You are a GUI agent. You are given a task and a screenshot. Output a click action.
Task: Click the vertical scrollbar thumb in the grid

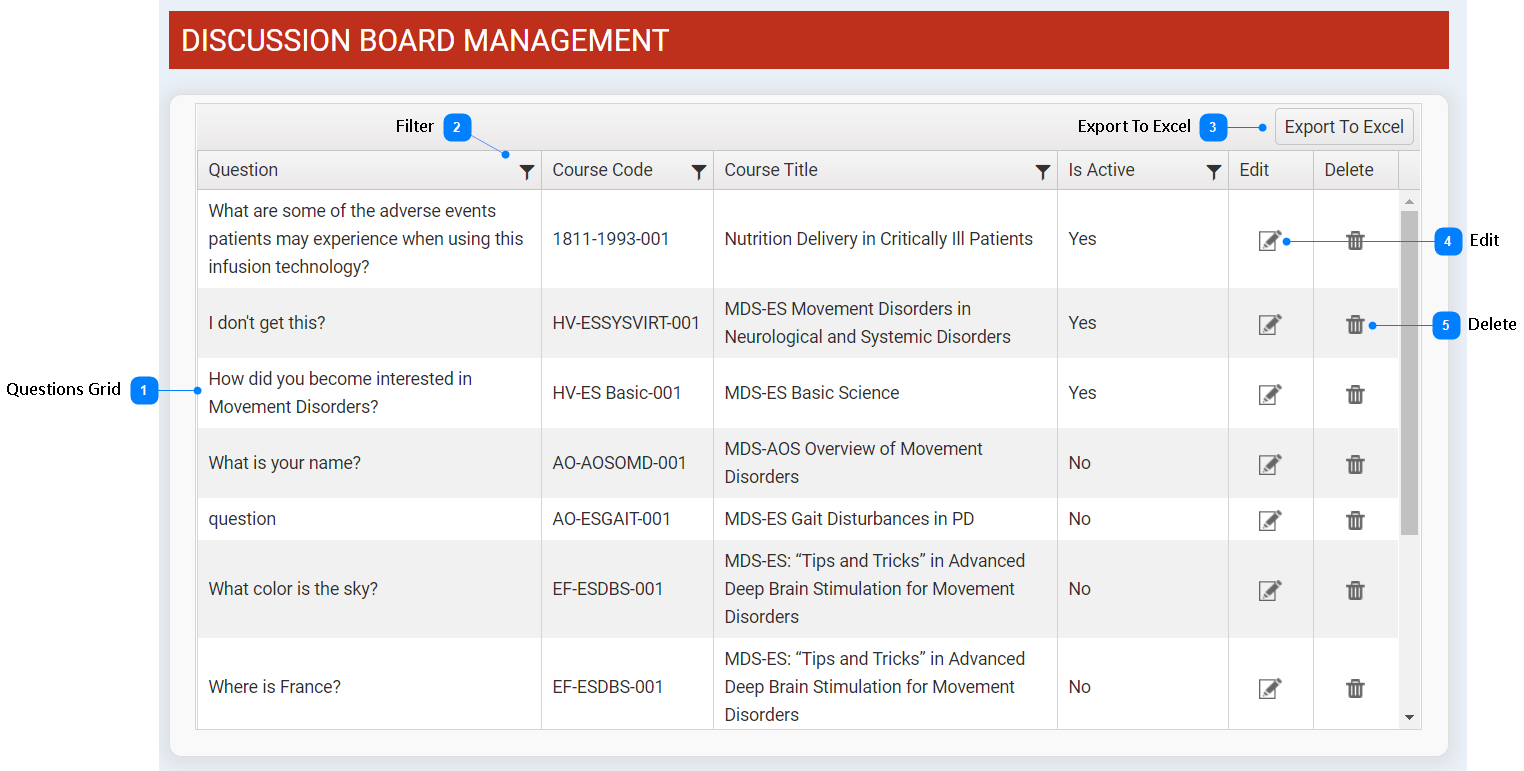coord(1409,370)
